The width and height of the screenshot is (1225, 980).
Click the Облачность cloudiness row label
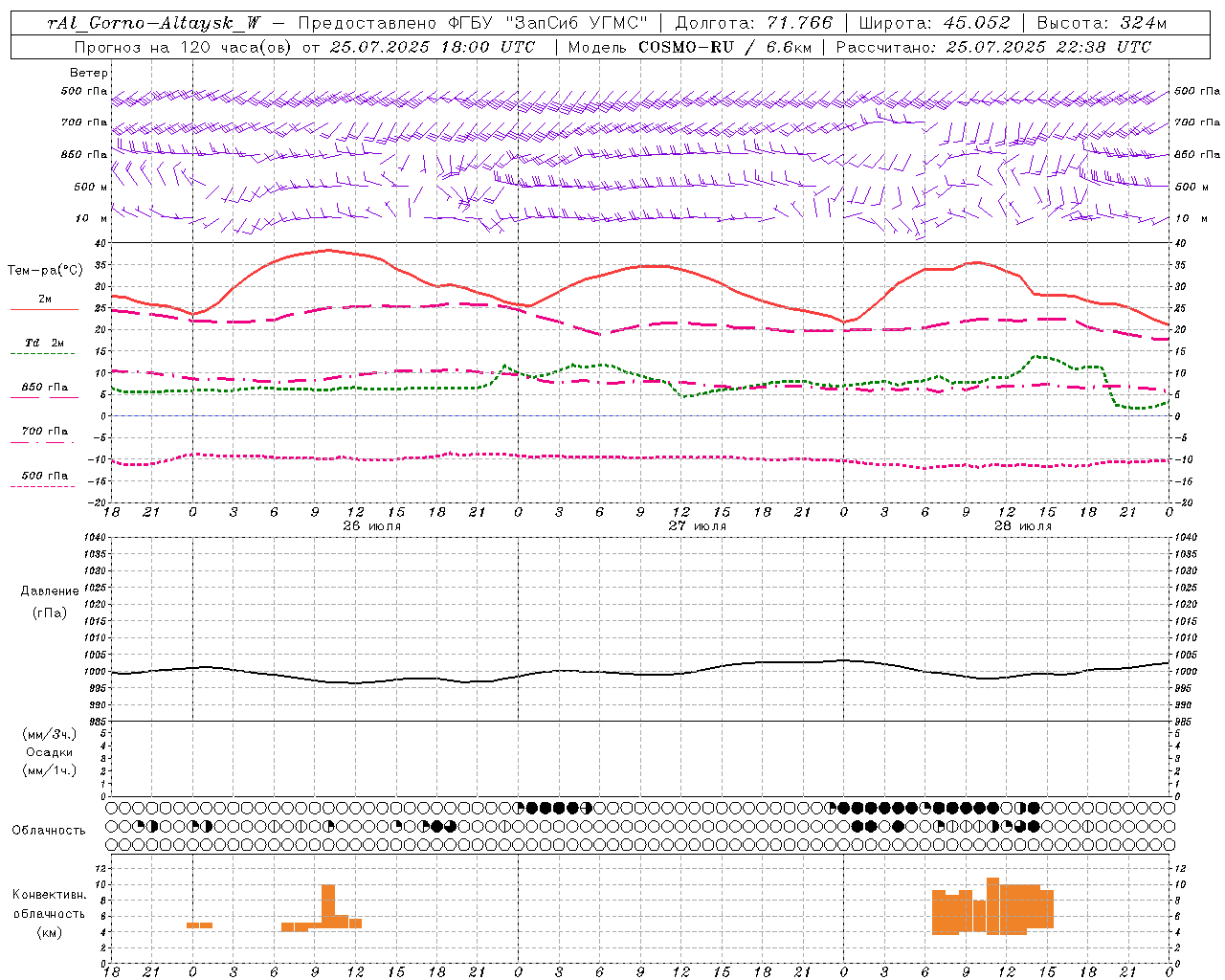pyautogui.click(x=49, y=830)
